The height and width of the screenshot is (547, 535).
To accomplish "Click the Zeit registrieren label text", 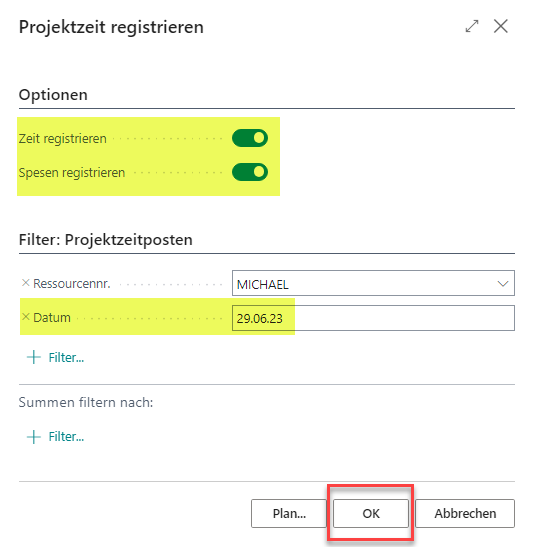I will (63, 139).
